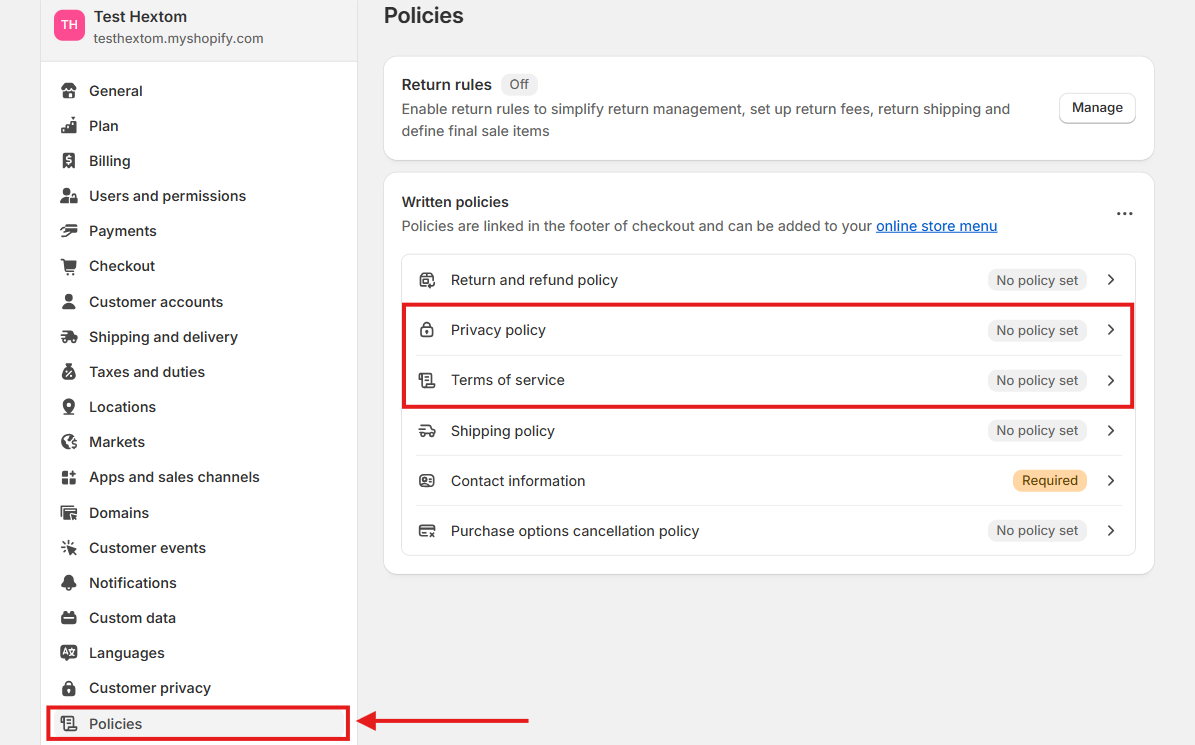Click the Privacy policy lock icon
The width and height of the screenshot is (1195, 745).
(427, 330)
